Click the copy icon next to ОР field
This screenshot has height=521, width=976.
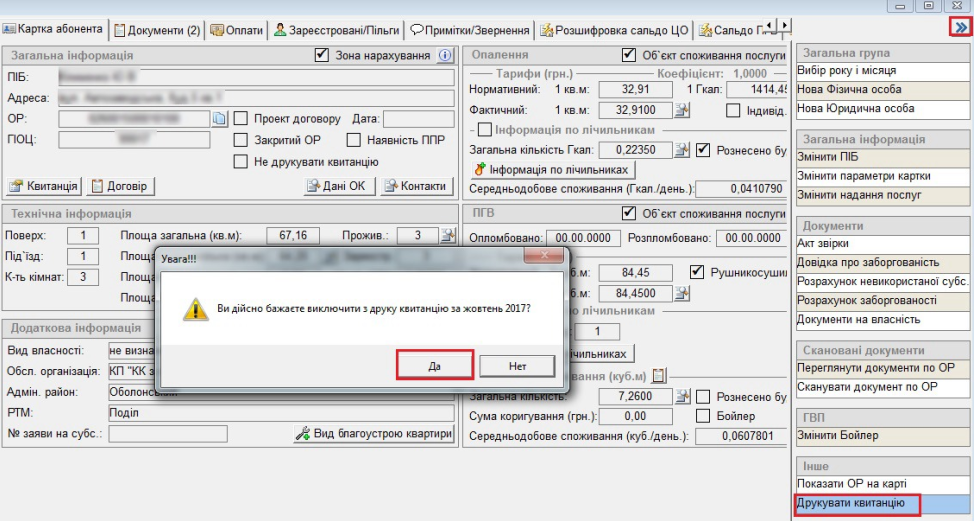point(222,119)
